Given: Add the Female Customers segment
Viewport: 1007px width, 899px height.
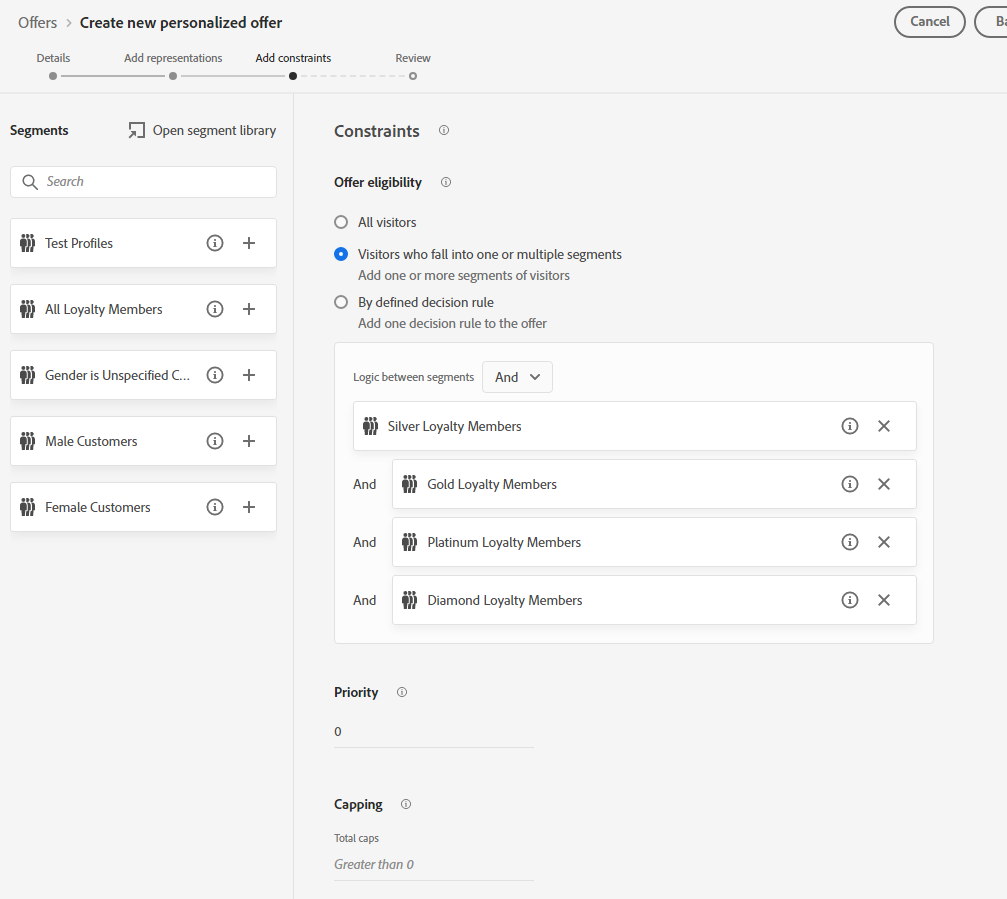Looking at the screenshot, I should [249, 507].
